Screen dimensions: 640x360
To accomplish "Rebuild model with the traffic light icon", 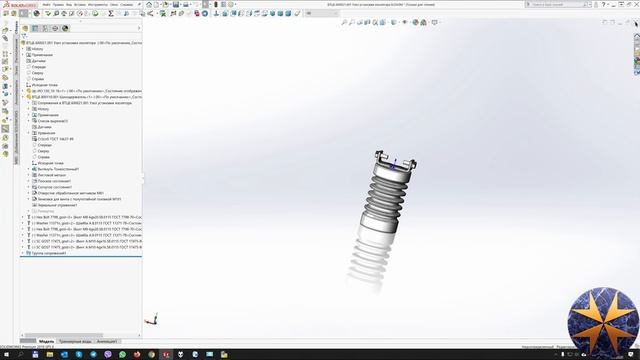I will click(216, 4).
